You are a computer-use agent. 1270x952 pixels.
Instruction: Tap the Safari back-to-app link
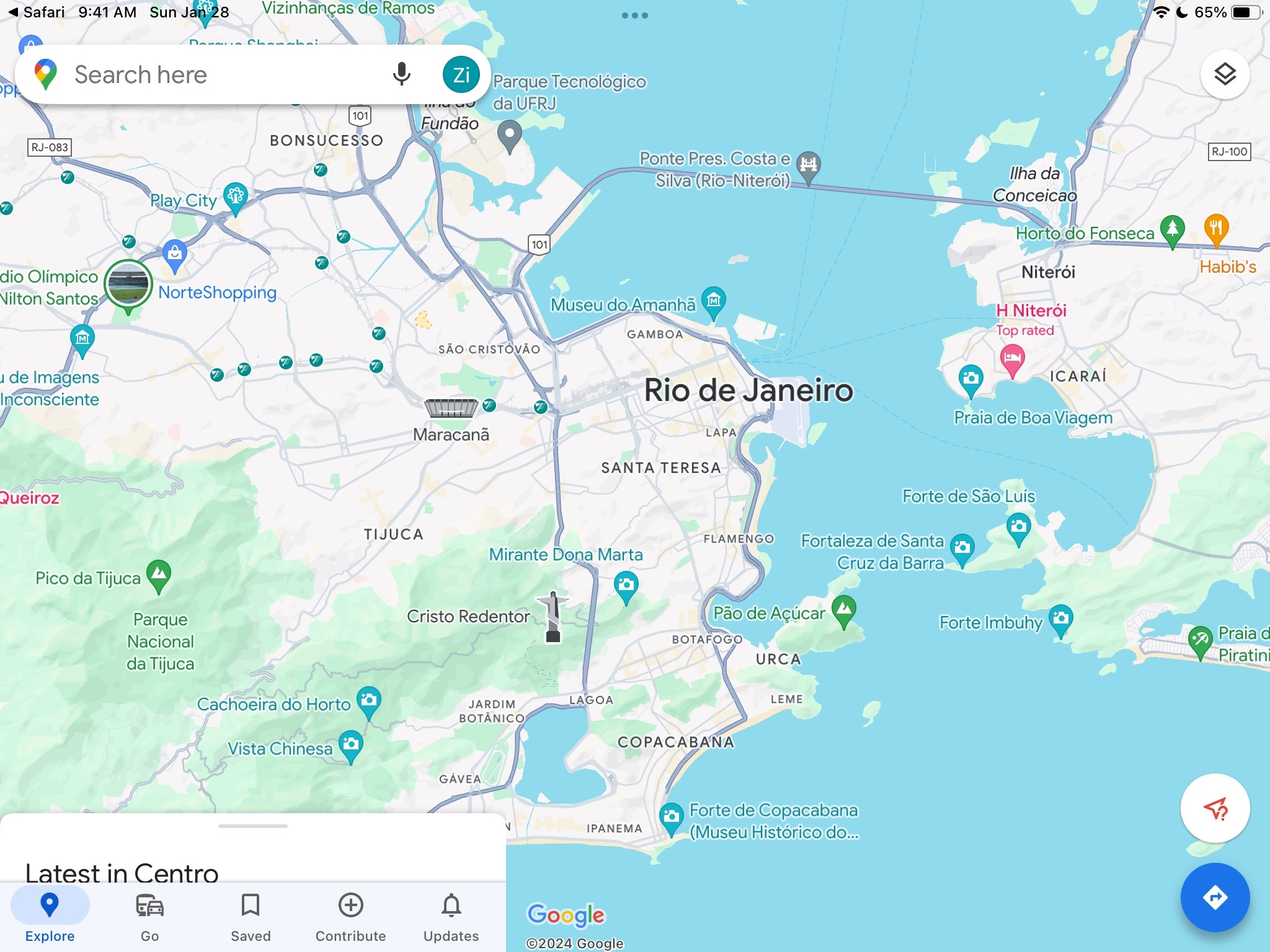point(36,12)
